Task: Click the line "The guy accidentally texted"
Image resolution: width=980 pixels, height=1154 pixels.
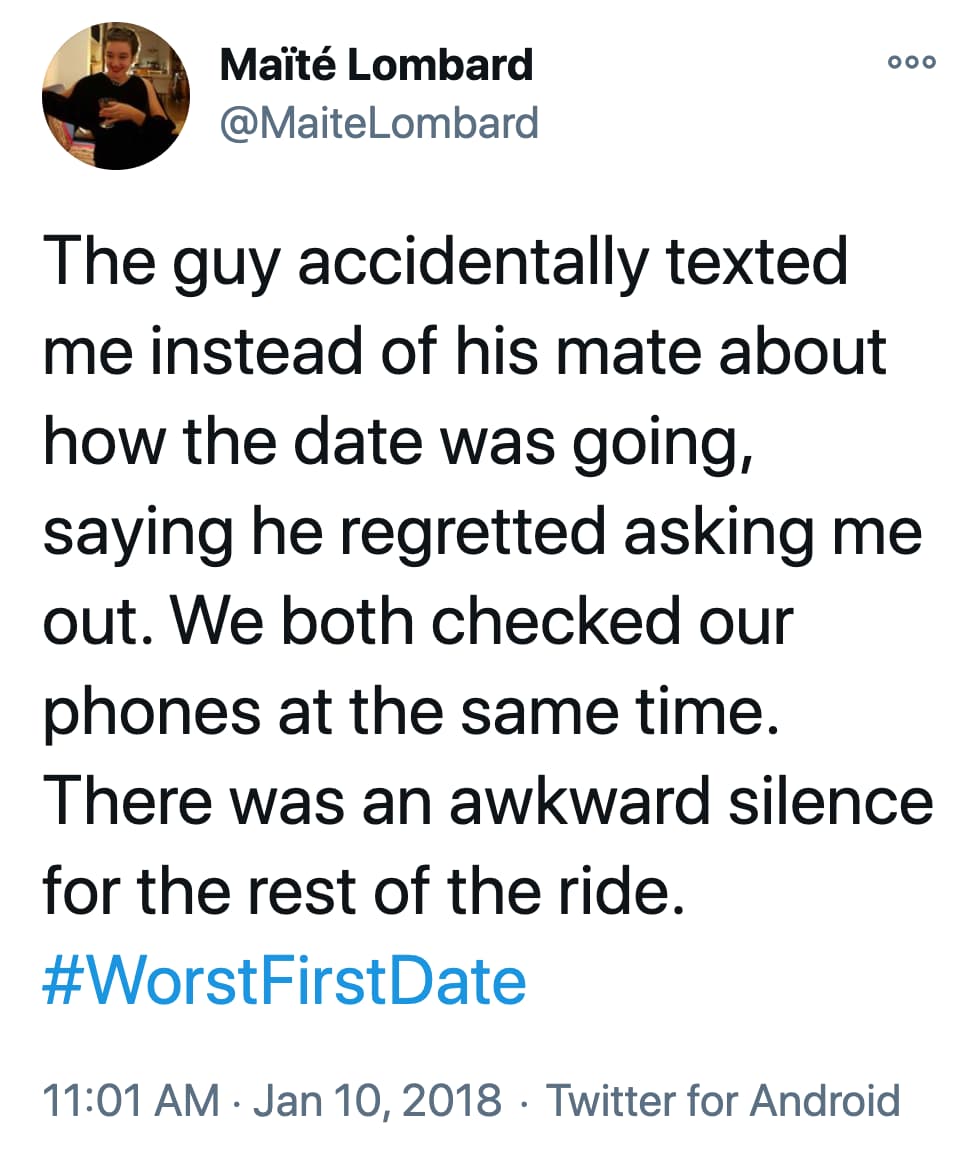Action: pos(445,265)
